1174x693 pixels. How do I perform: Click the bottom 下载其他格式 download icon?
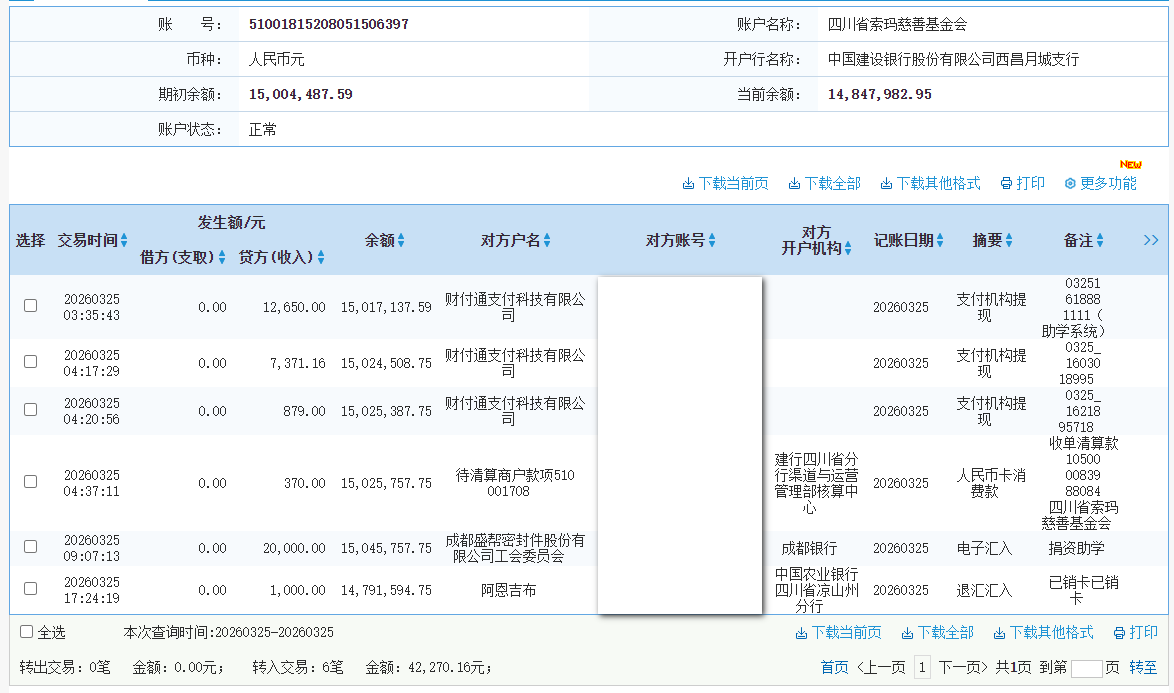coord(999,634)
